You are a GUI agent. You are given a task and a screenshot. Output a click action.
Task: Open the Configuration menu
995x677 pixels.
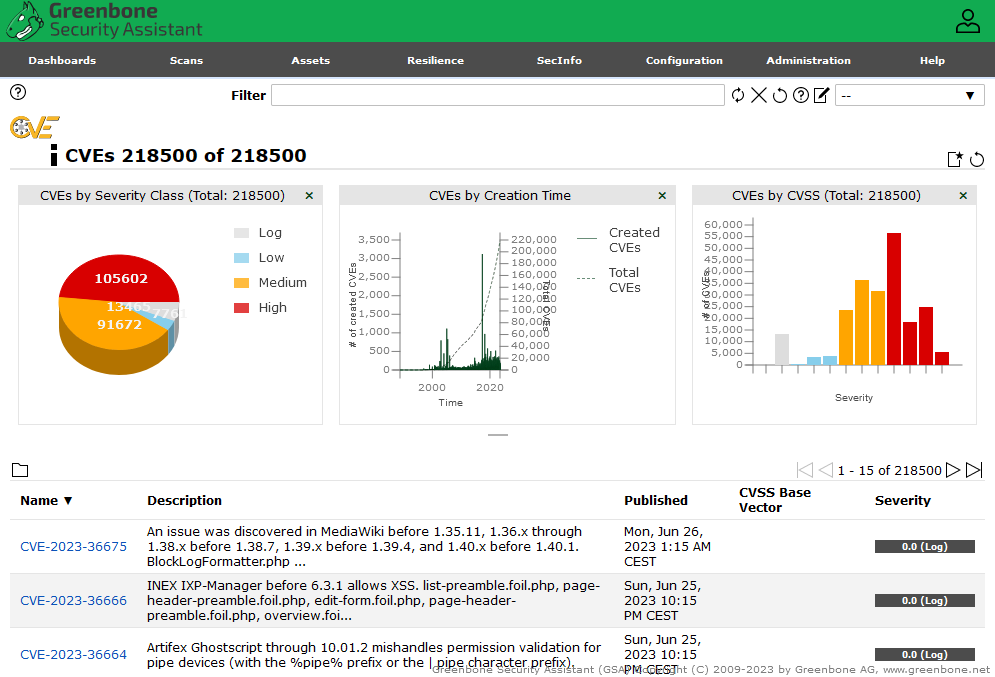pos(684,60)
